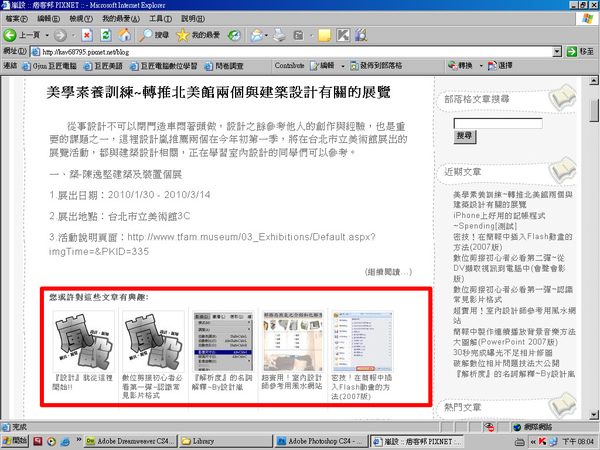Expand Contribute 編輯 dropdown arrow
The height and width of the screenshot is (450, 600).
[342, 66]
